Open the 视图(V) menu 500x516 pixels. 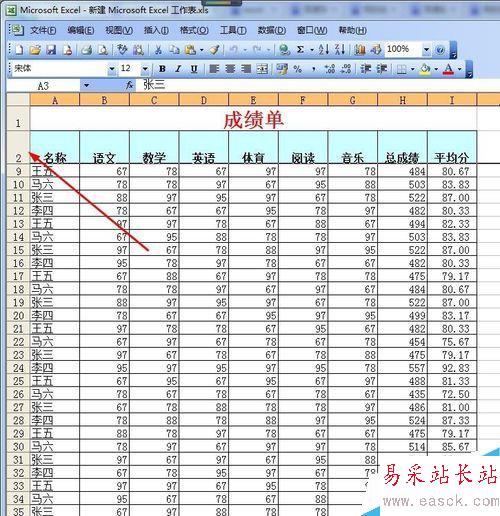119,31
